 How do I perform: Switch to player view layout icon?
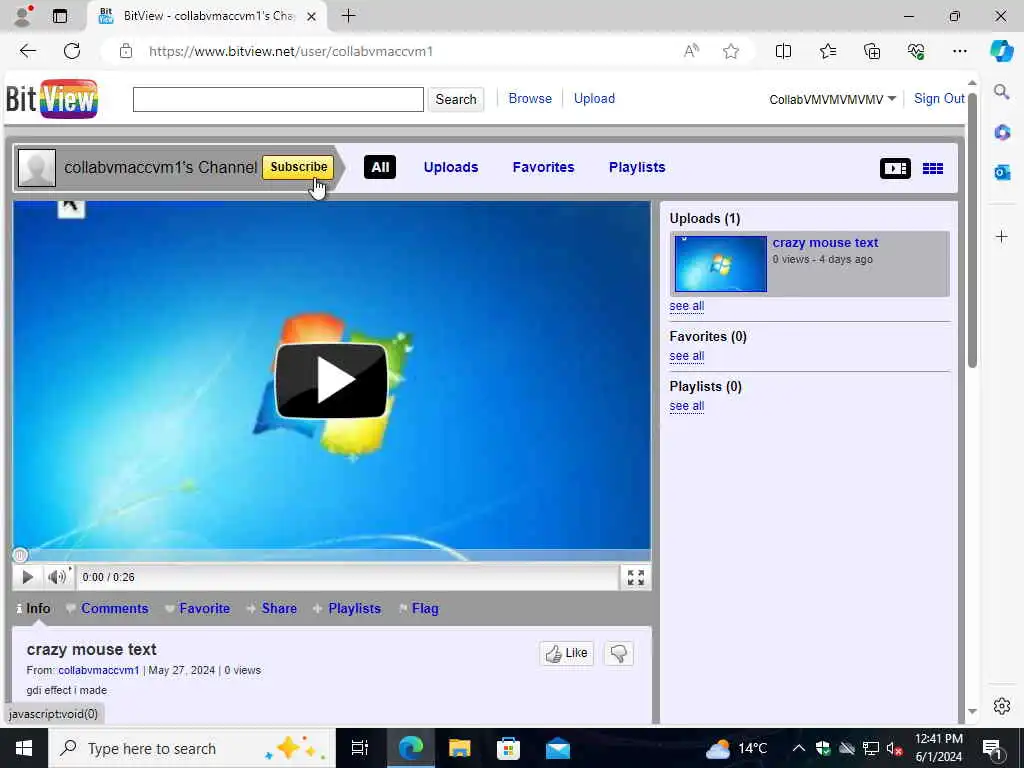click(x=895, y=168)
